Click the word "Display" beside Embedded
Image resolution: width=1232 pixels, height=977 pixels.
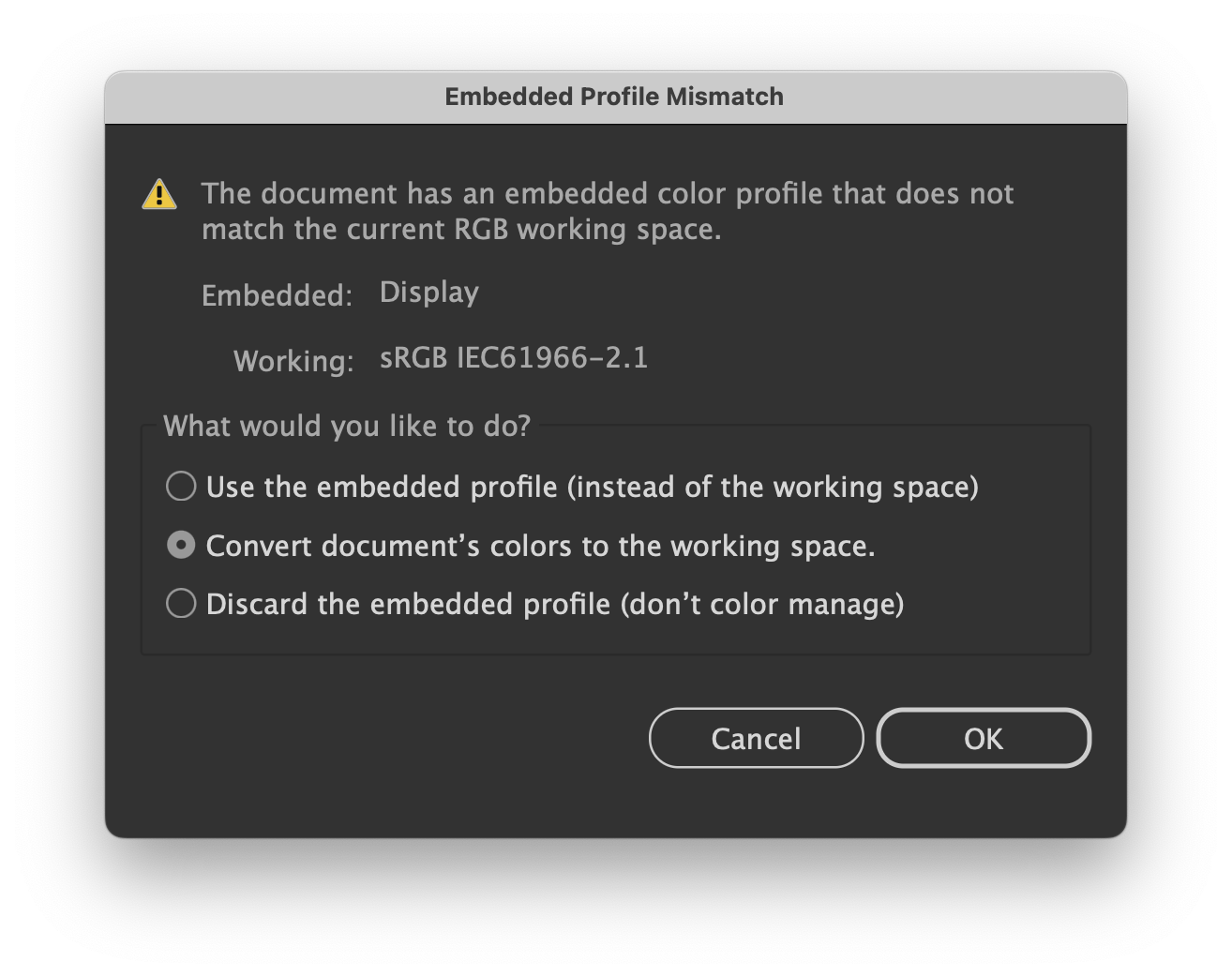(428, 293)
